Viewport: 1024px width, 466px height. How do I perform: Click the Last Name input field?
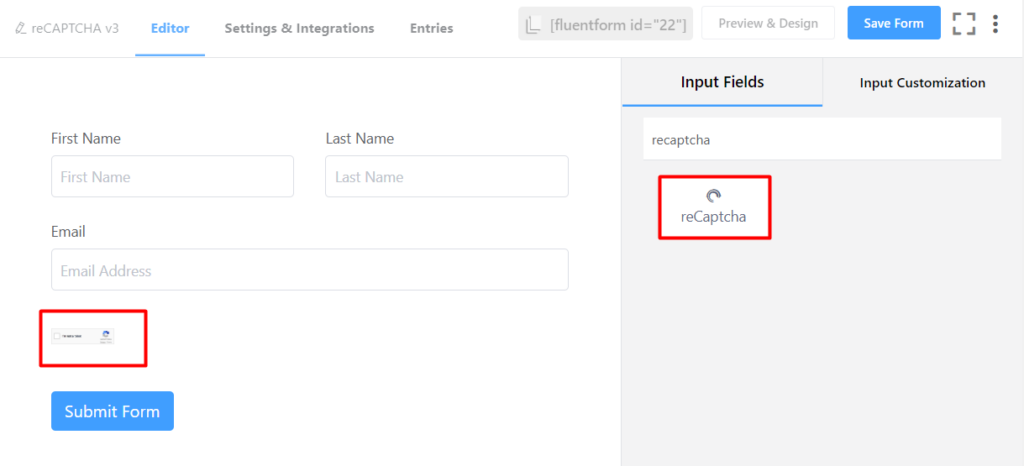pos(447,176)
